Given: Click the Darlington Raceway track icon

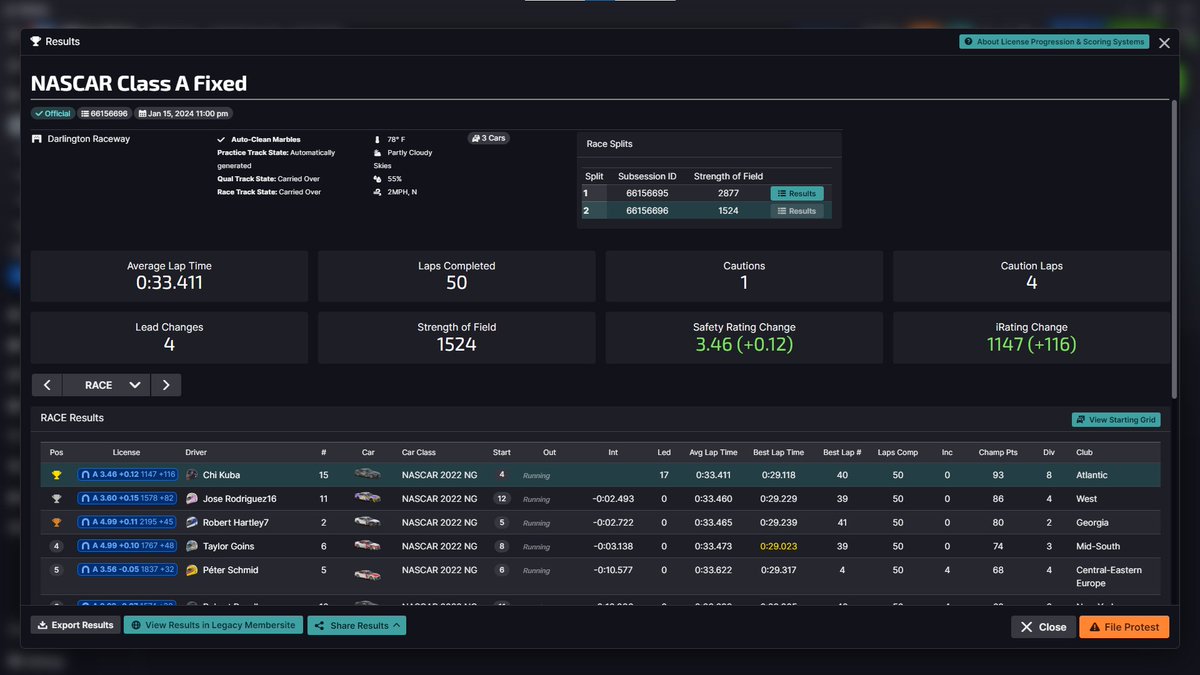Looking at the screenshot, I should pos(37,139).
